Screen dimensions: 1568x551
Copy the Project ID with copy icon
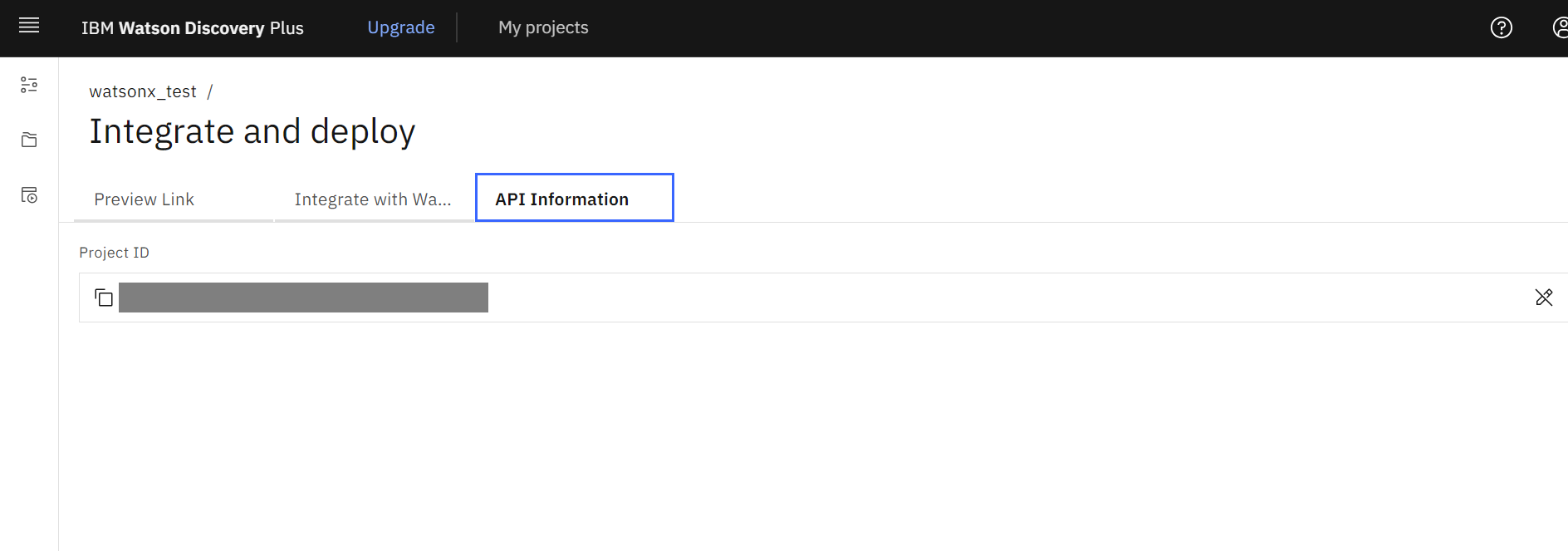tap(104, 298)
